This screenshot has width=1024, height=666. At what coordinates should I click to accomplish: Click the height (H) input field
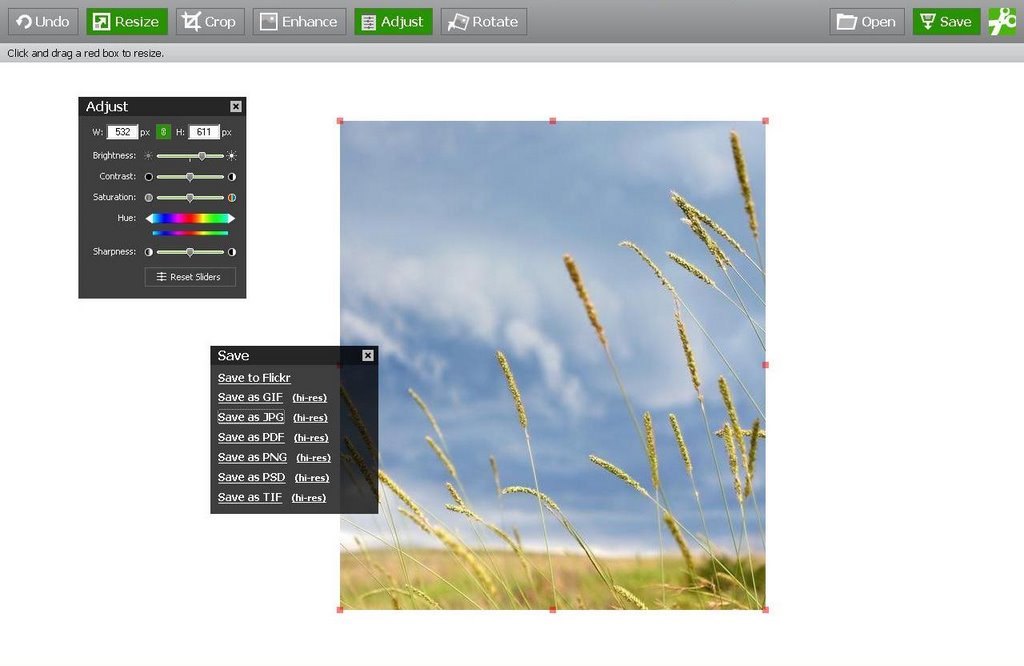click(204, 132)
